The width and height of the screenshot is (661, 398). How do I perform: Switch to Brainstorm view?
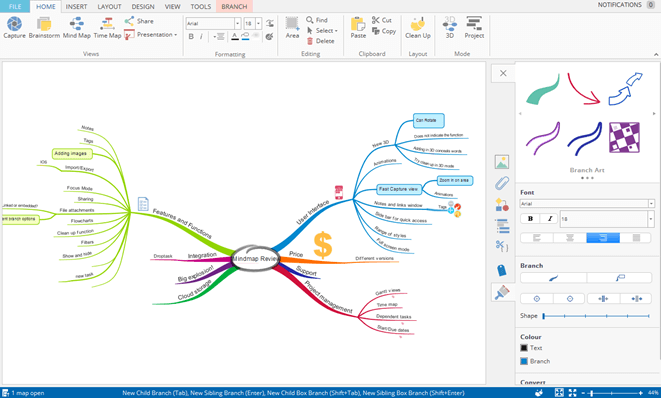pos(44,27)
